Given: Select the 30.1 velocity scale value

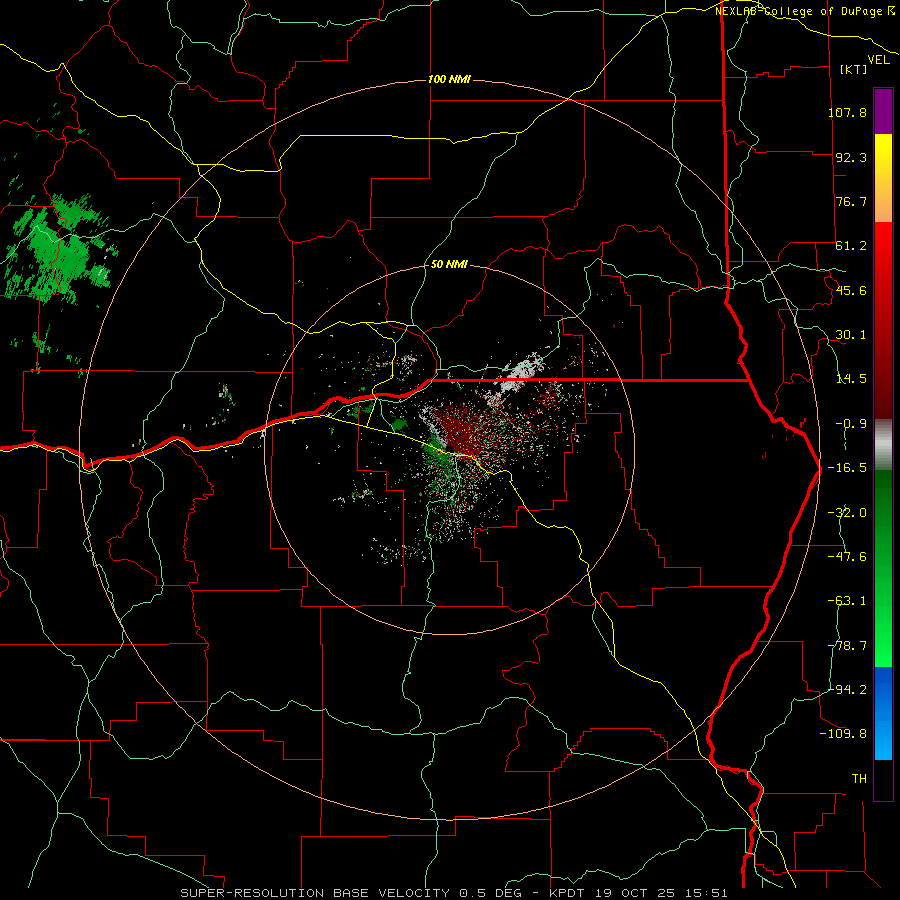Looking at the screenshot, I should pos(851,335).
